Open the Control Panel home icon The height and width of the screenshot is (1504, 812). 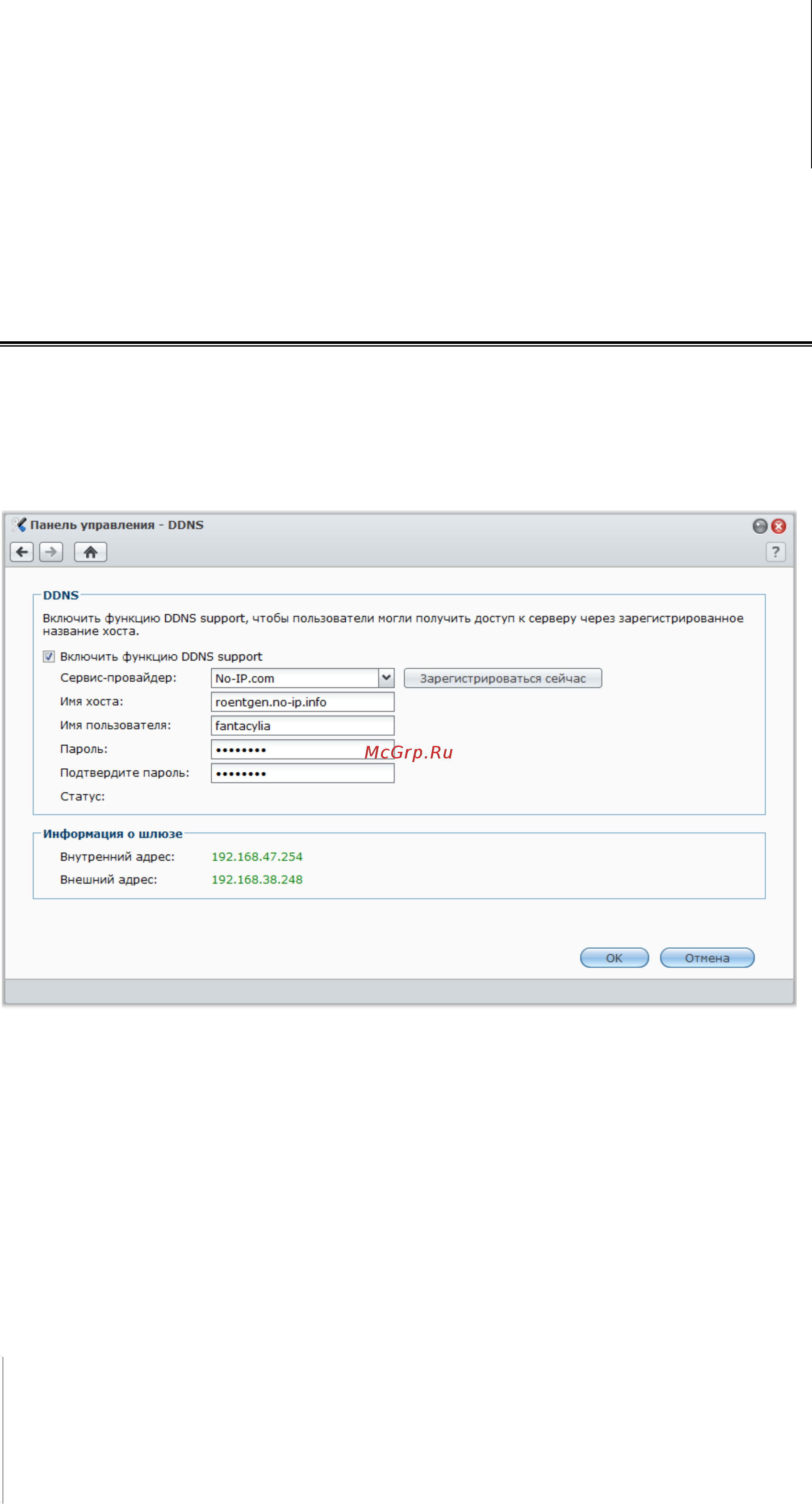pos(91,552)
